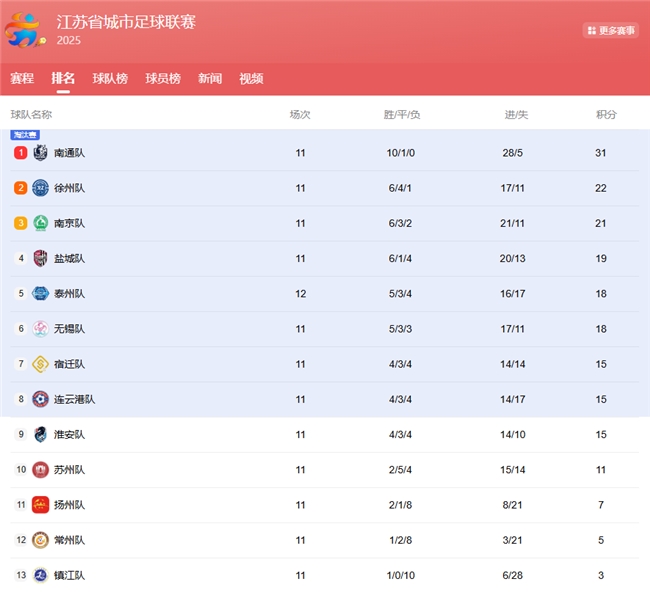
Task: Click the 宿迁队 yellow diamond badge
Action: click(x=40, y=364)
